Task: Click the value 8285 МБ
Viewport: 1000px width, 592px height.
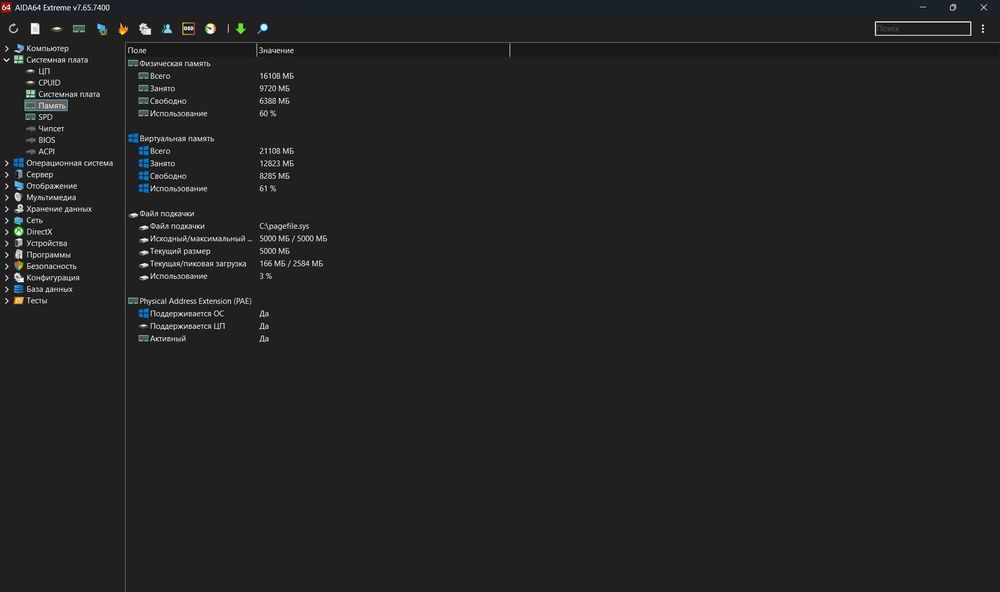Action: (274, 177)
